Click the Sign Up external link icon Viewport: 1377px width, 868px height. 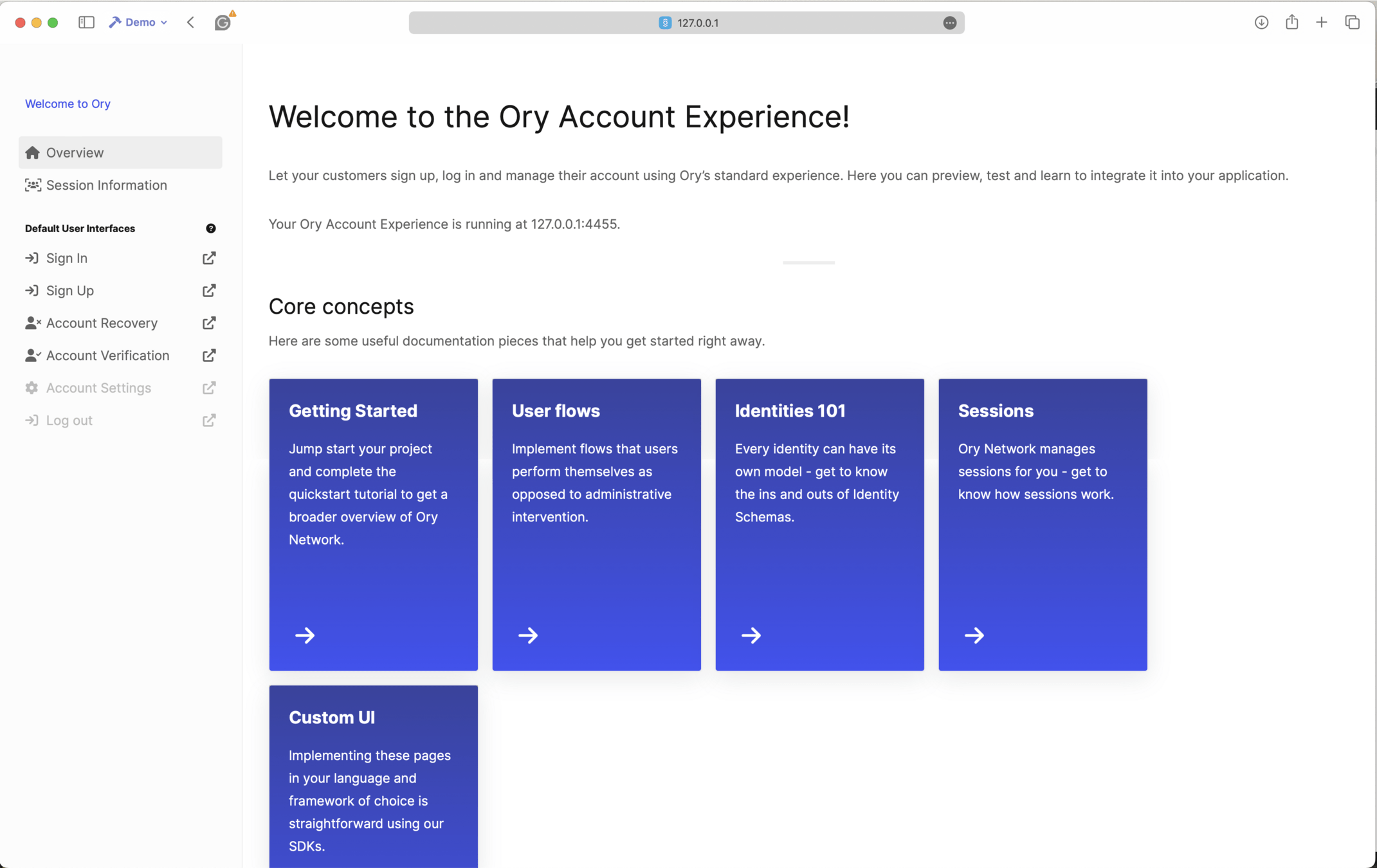tap(209, 291)
